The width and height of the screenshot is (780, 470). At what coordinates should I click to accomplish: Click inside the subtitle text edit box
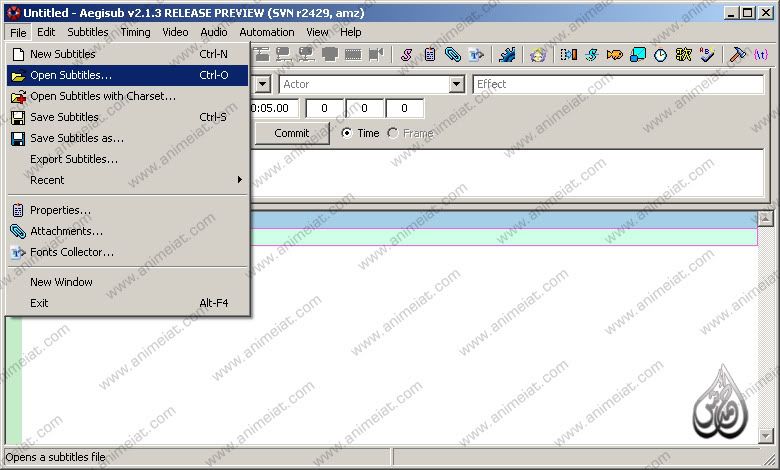[x=507, y=173]
